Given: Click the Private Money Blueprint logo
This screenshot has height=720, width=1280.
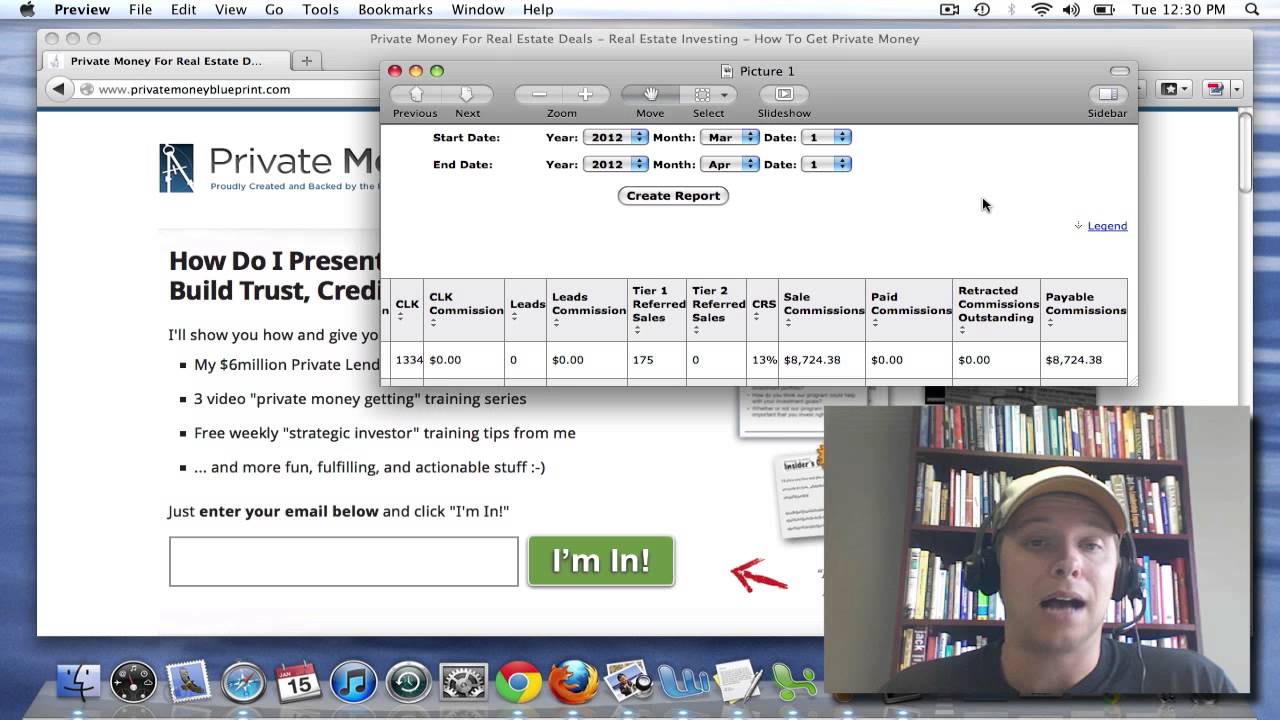Looking at the screenshot, I should [267, 167].
